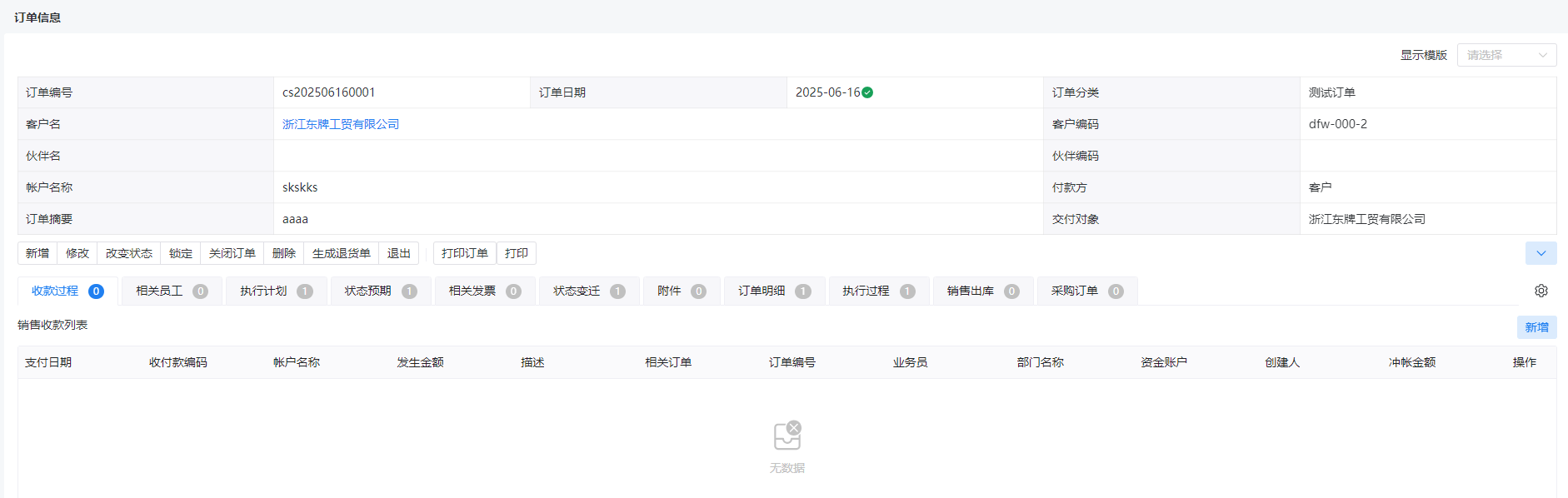This screenshot has width=1568, height=498.
Task: Click the 发生金额 column header
Action: [420, 362]
